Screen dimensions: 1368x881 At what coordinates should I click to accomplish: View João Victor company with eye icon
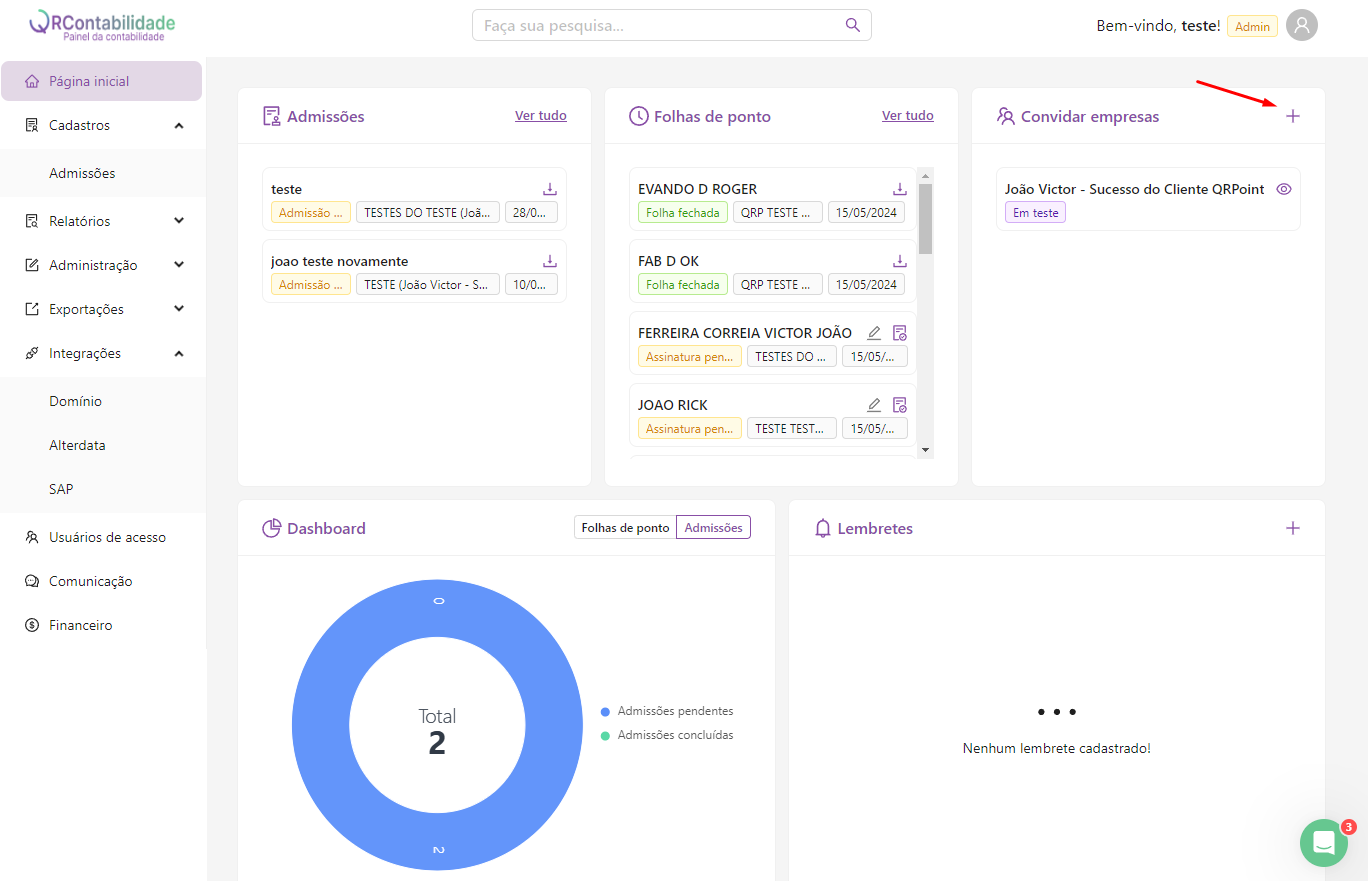tap(1284, 189)
